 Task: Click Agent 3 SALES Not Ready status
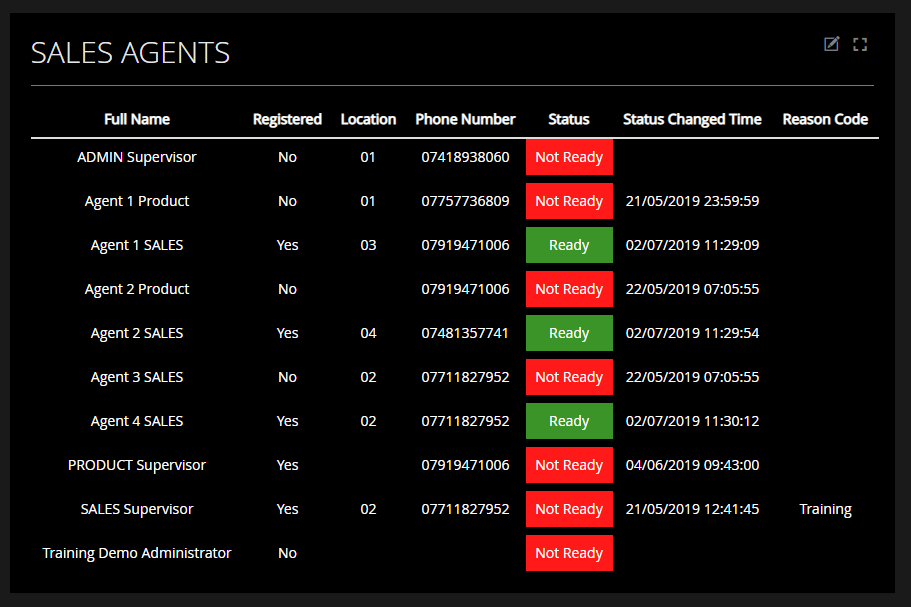tap(569, 377)
